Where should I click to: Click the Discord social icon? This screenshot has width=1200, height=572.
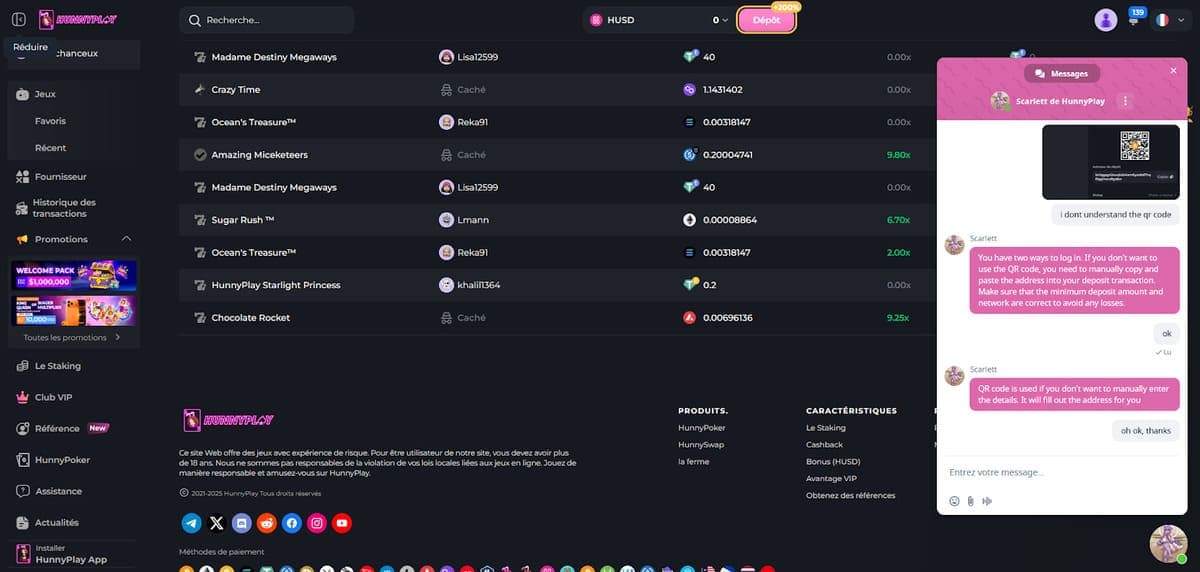tap(241, 522)
